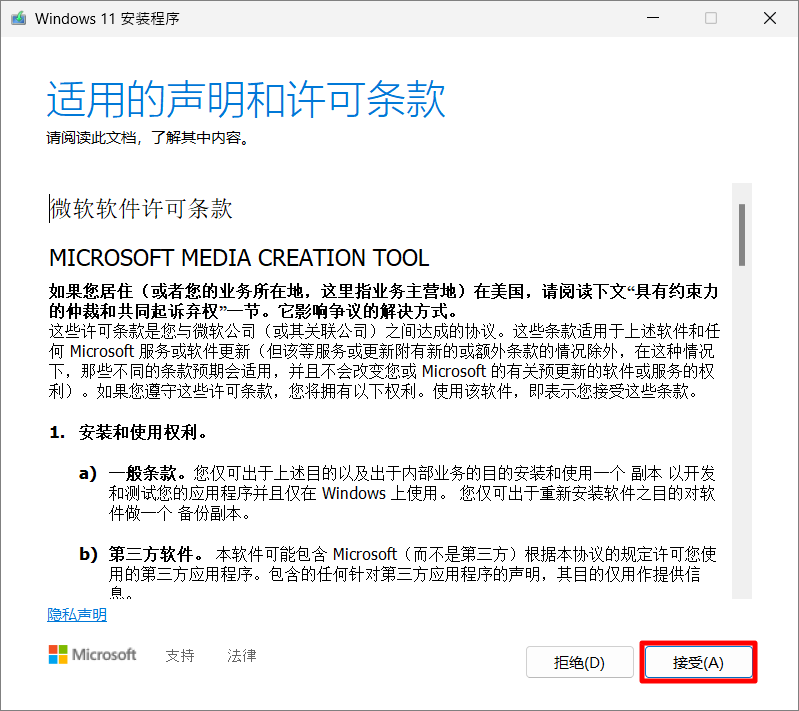
Task: Click the greyed-out maximize button
Action: (711, 19)
